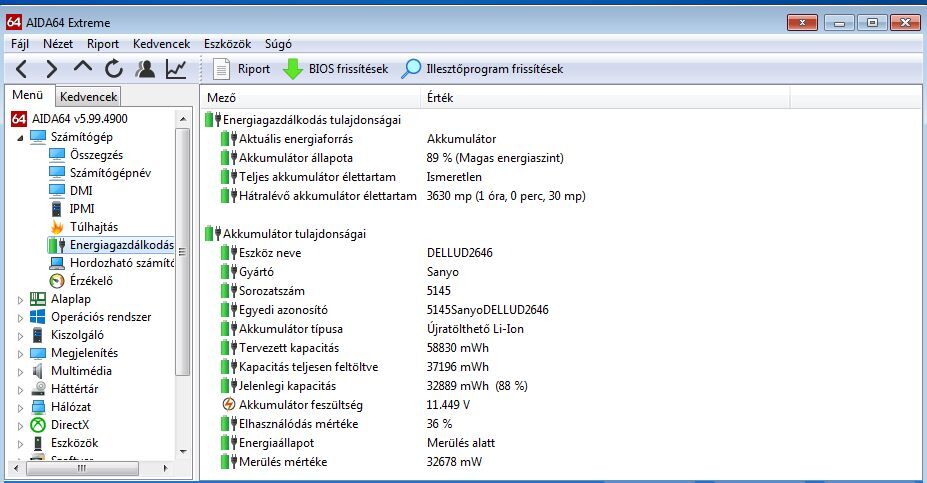The image size is (927, 483).
Task: Click the tree horizontal scrollbar thumb
Action: point(82,468)
